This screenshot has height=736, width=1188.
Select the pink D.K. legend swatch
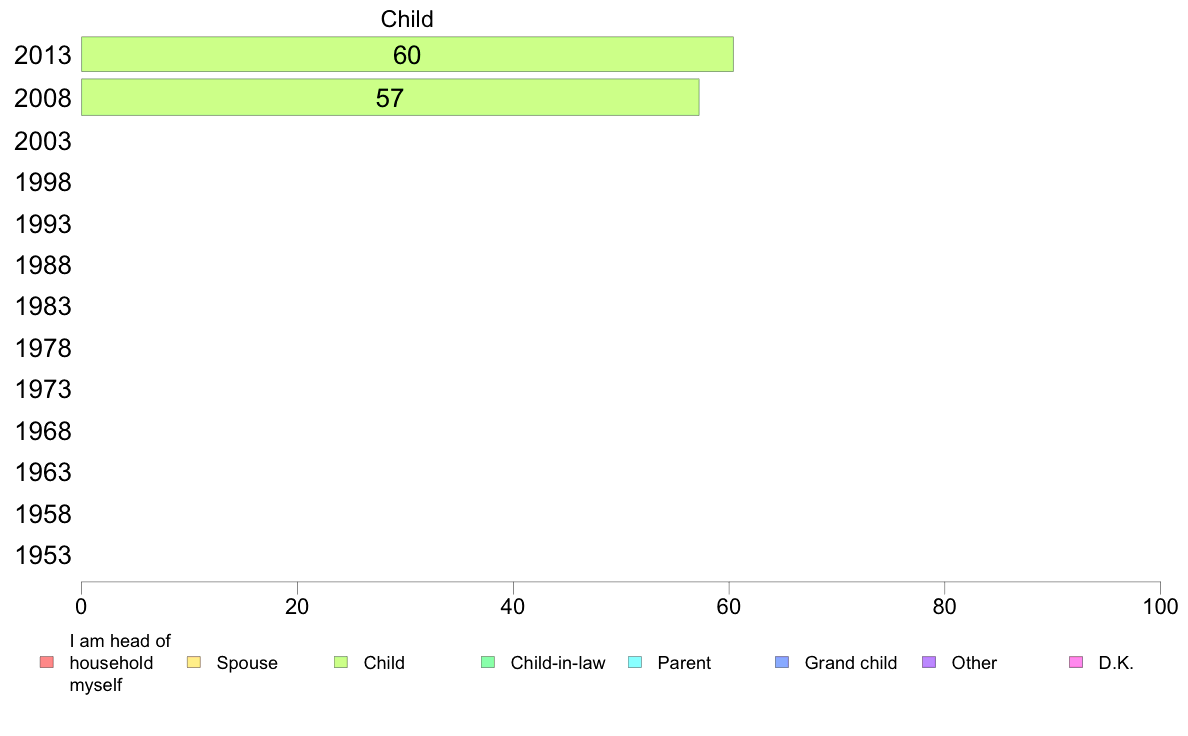(x=1076, y=662)
